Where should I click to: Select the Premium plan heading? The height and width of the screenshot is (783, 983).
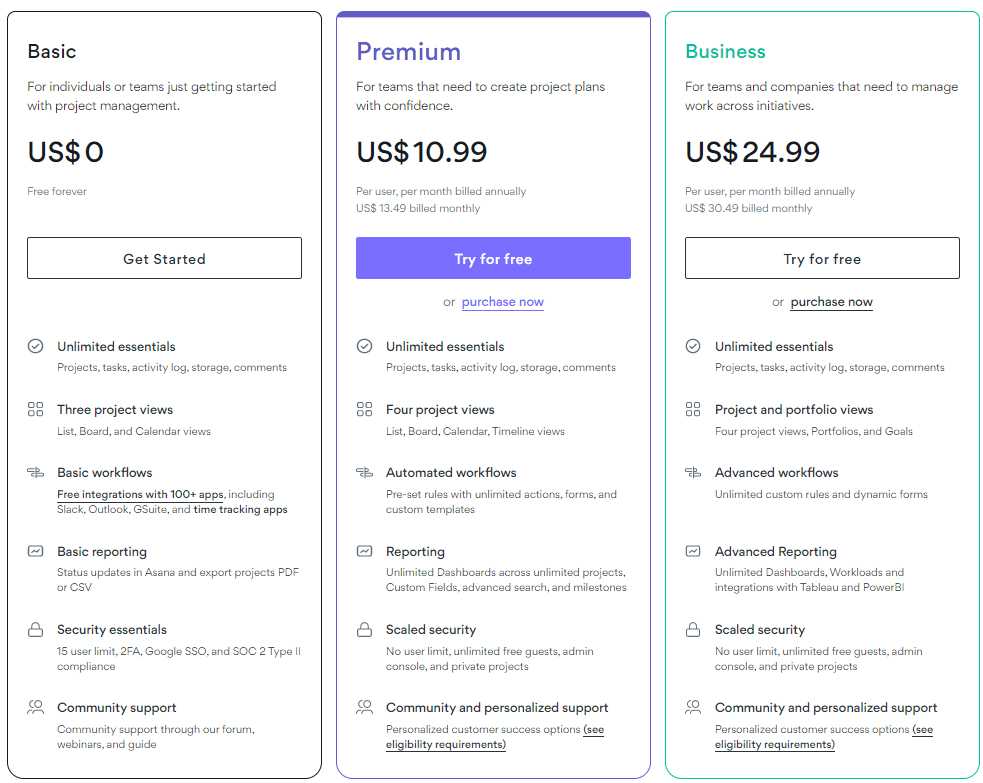[408, 51]
